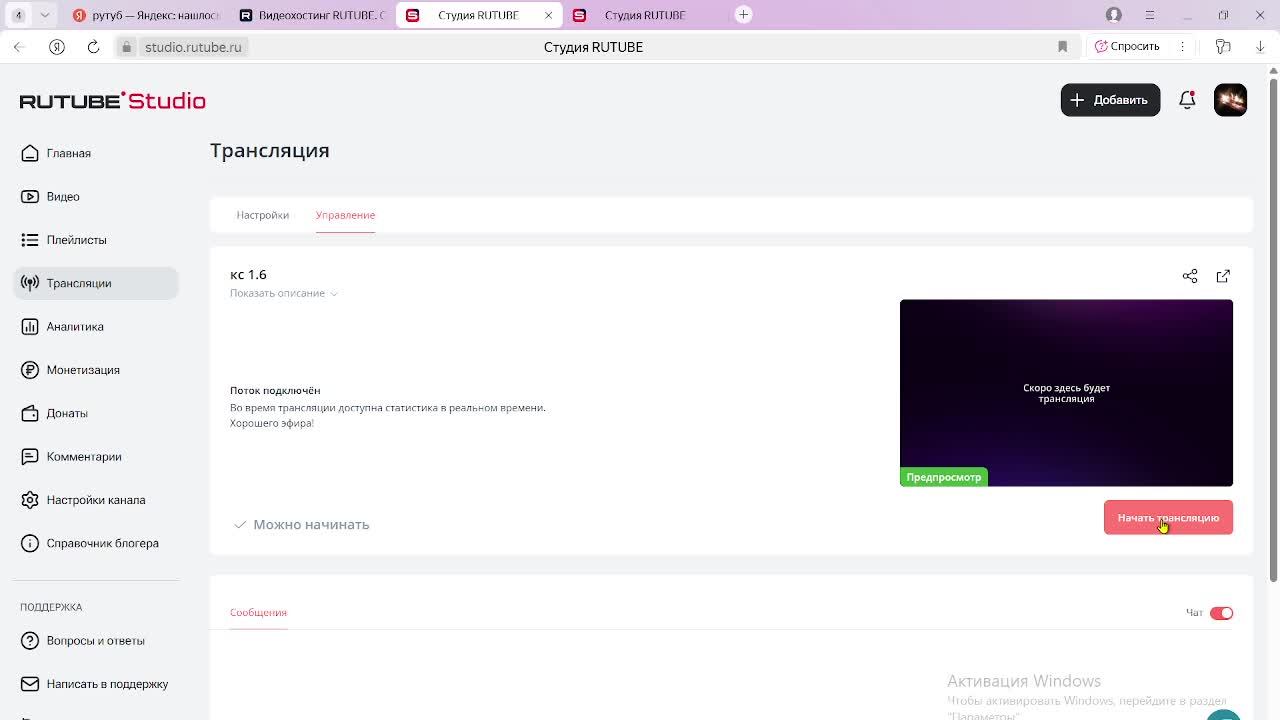Open the channel avatar menu

[1230, 100]
